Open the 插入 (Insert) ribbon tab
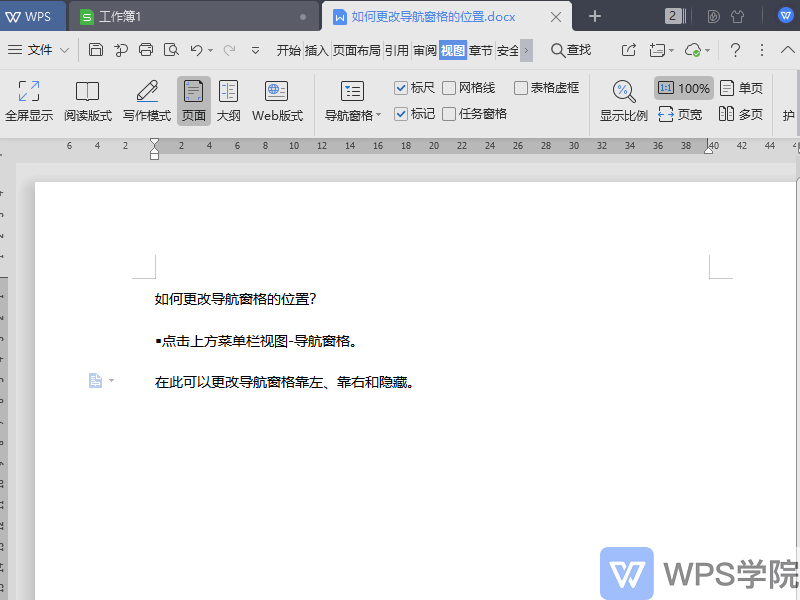800x600 pixels. (x=316, y=50)
